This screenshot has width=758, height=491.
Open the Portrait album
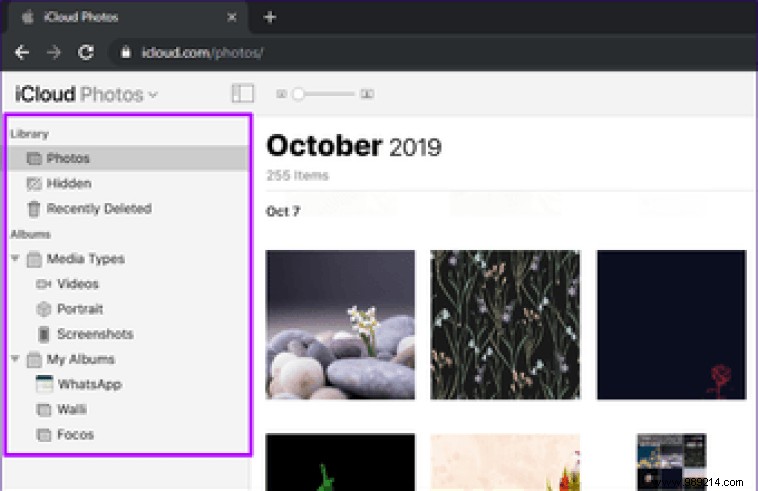click(79, 309)
